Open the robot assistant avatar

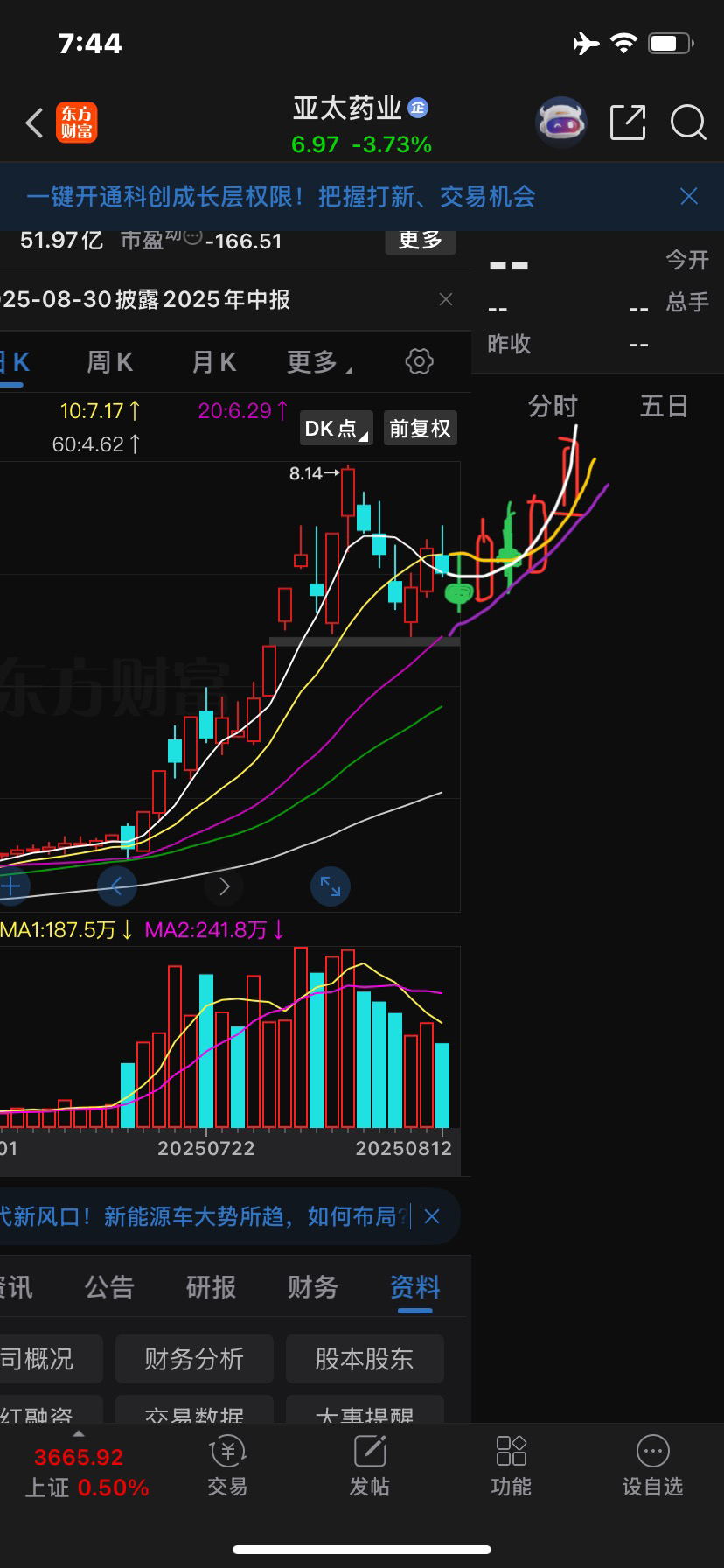coord(560,122)
